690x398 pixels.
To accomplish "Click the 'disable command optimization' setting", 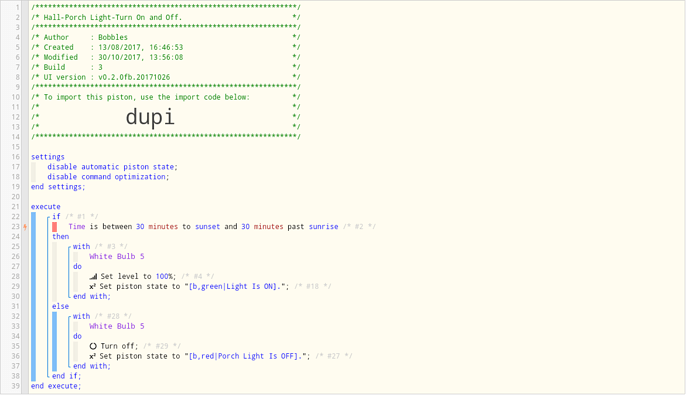I will 108,177.
